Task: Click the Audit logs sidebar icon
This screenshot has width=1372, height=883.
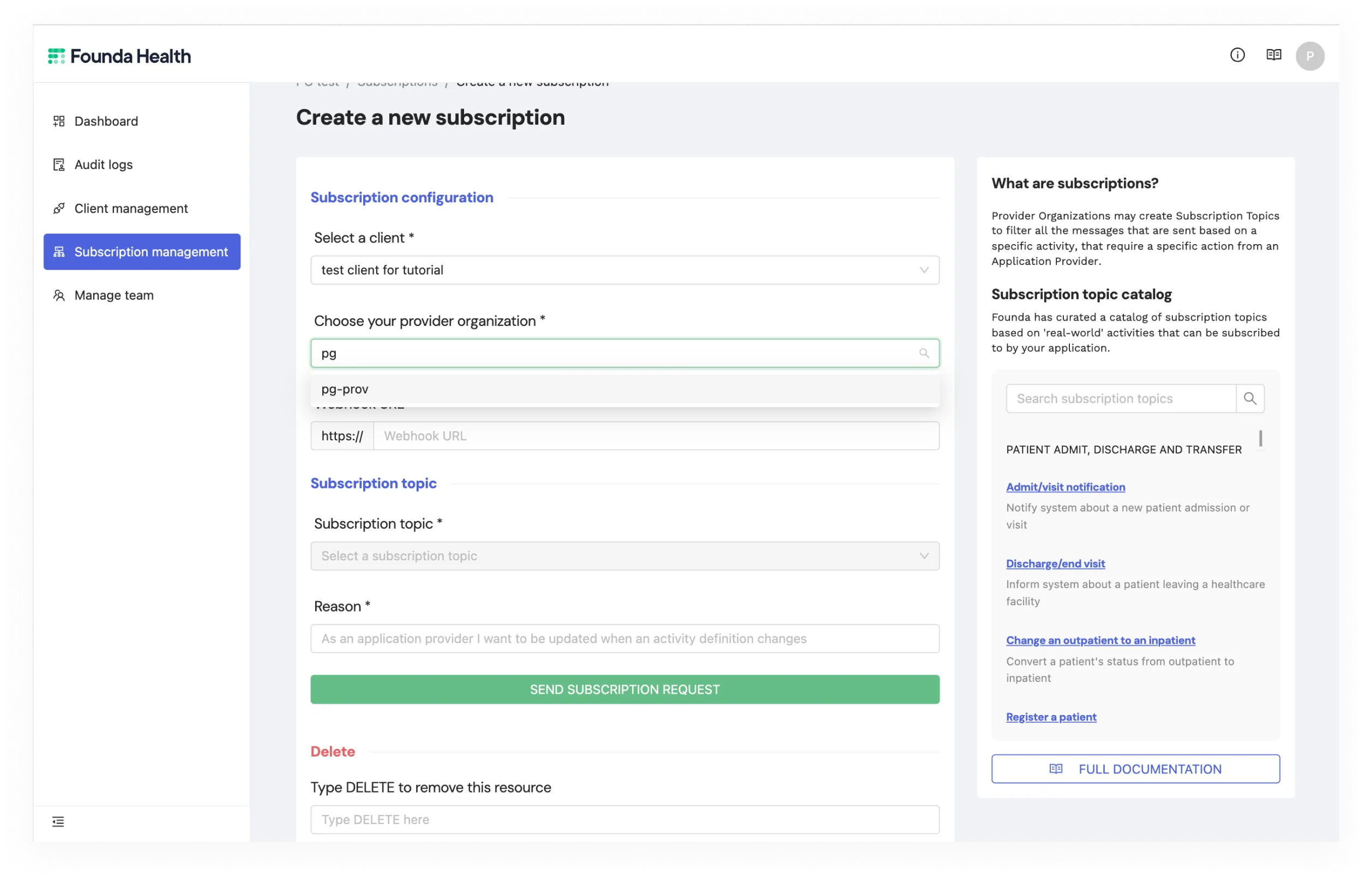Action: [x=58, y=165]
